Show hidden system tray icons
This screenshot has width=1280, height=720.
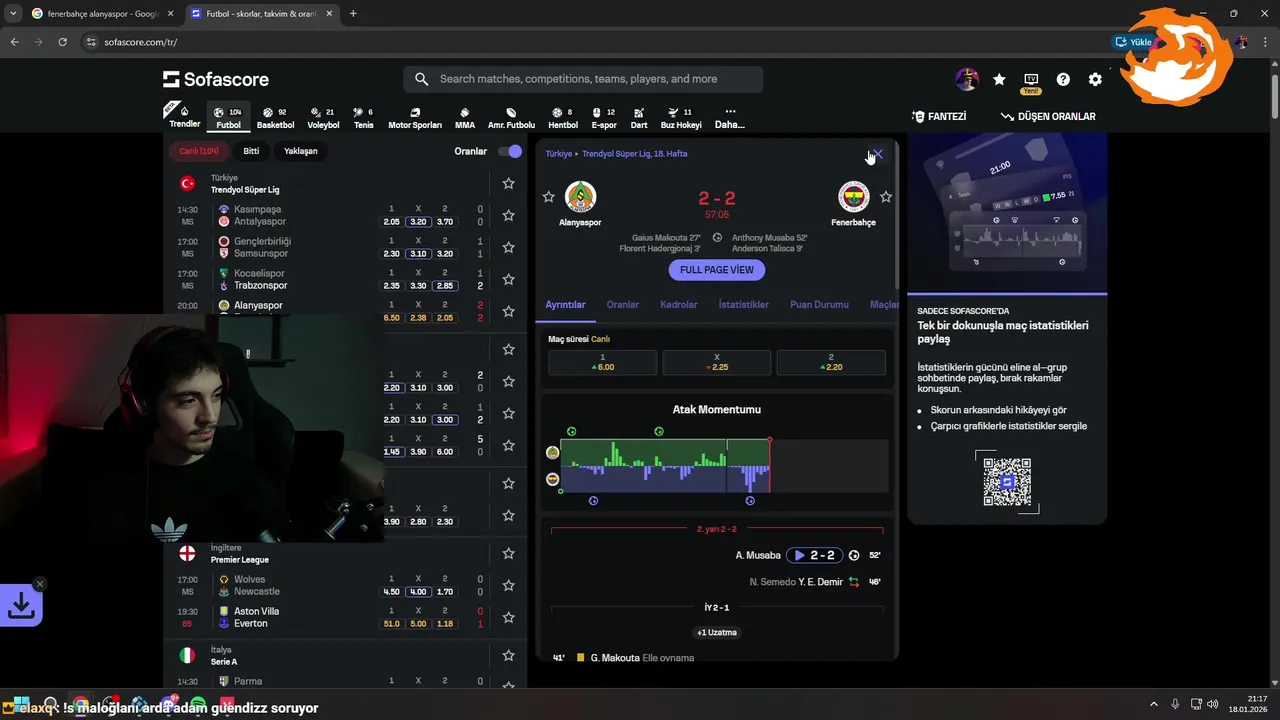tap(1154, 704)
